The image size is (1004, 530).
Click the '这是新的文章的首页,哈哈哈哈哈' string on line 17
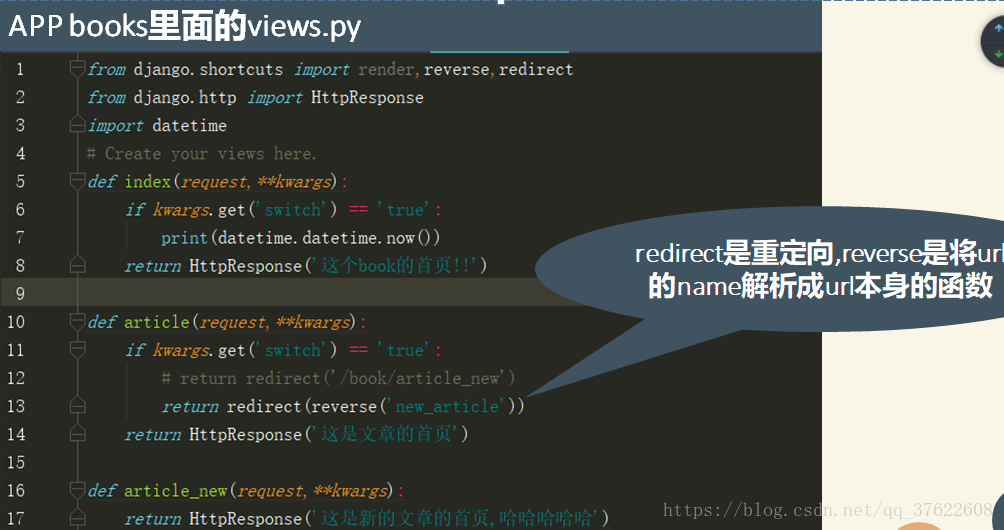[457, 518]
